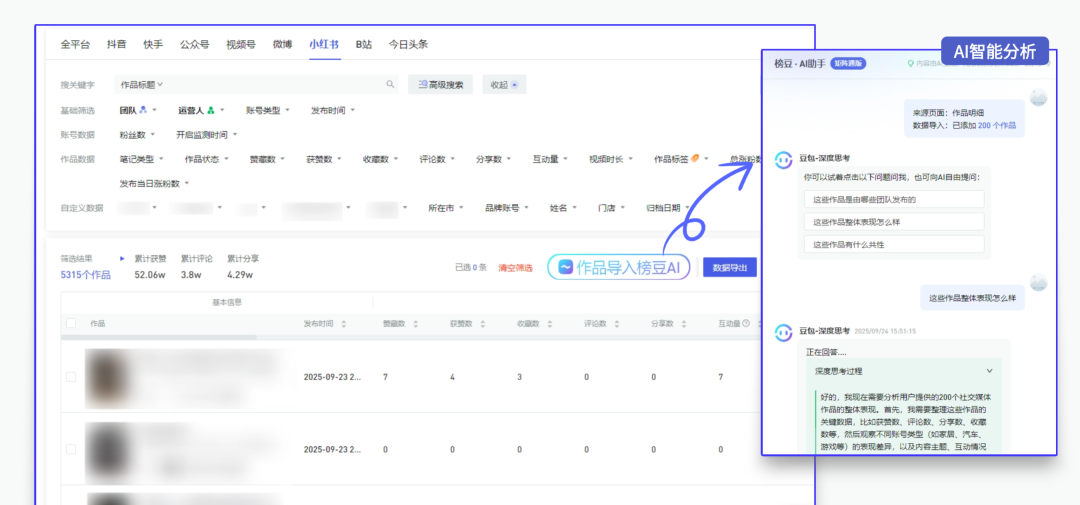The height and width of the screenshot is (505, 1080).
Task: Click user avatar beside the 来源页面 message
Action: click(1038, 98)
